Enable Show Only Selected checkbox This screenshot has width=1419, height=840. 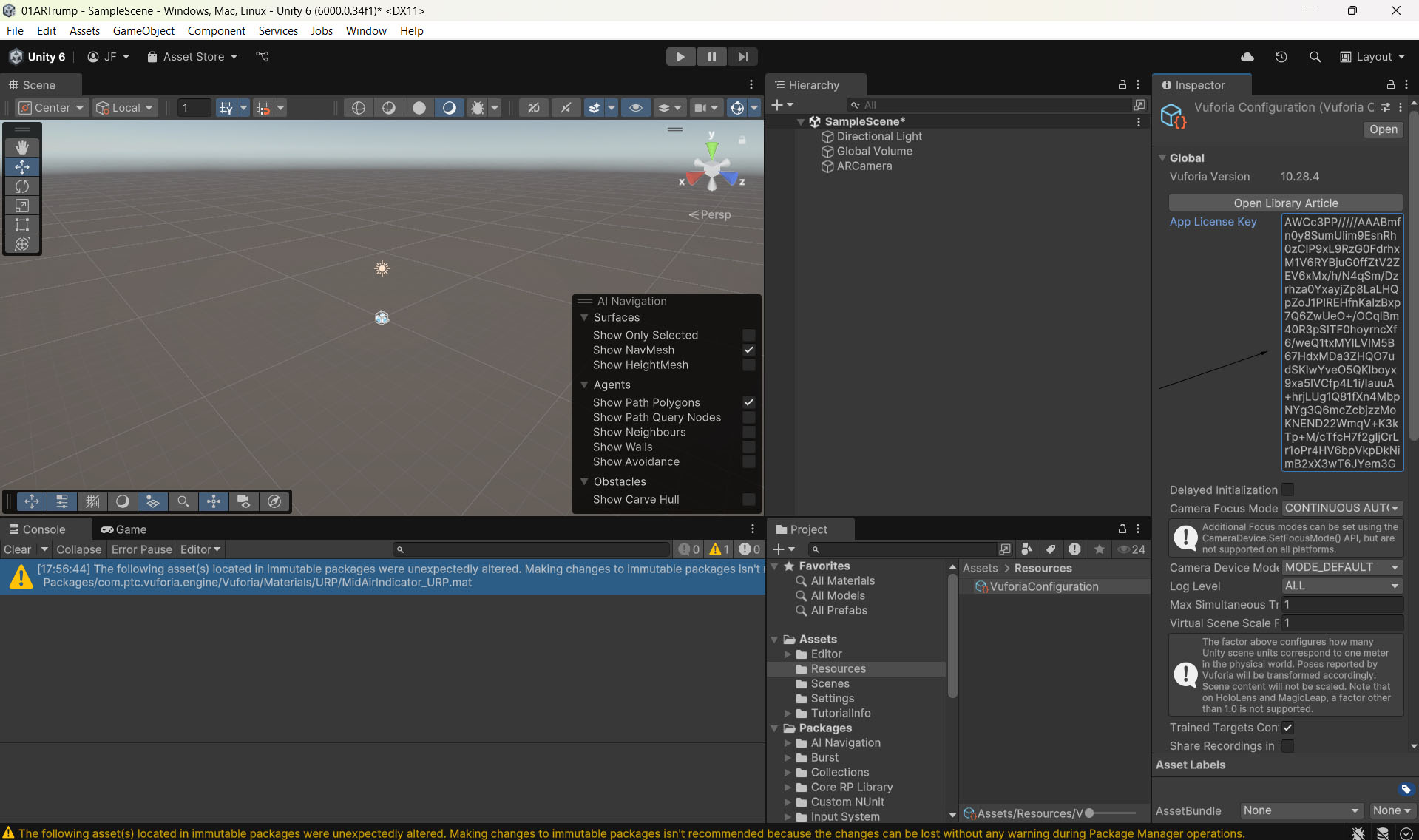coord(748,335)
